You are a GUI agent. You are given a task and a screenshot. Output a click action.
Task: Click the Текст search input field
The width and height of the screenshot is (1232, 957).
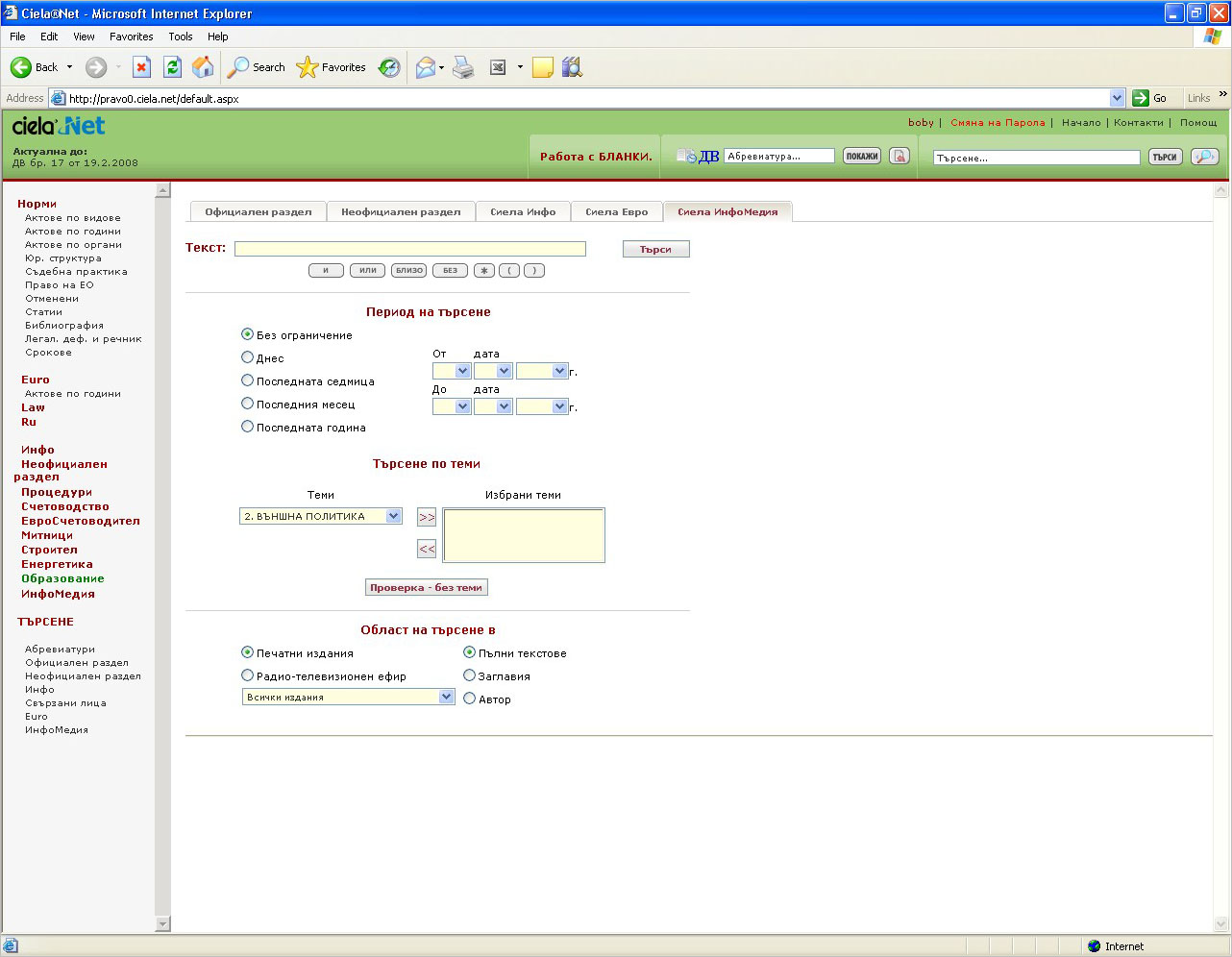(410, 249)
